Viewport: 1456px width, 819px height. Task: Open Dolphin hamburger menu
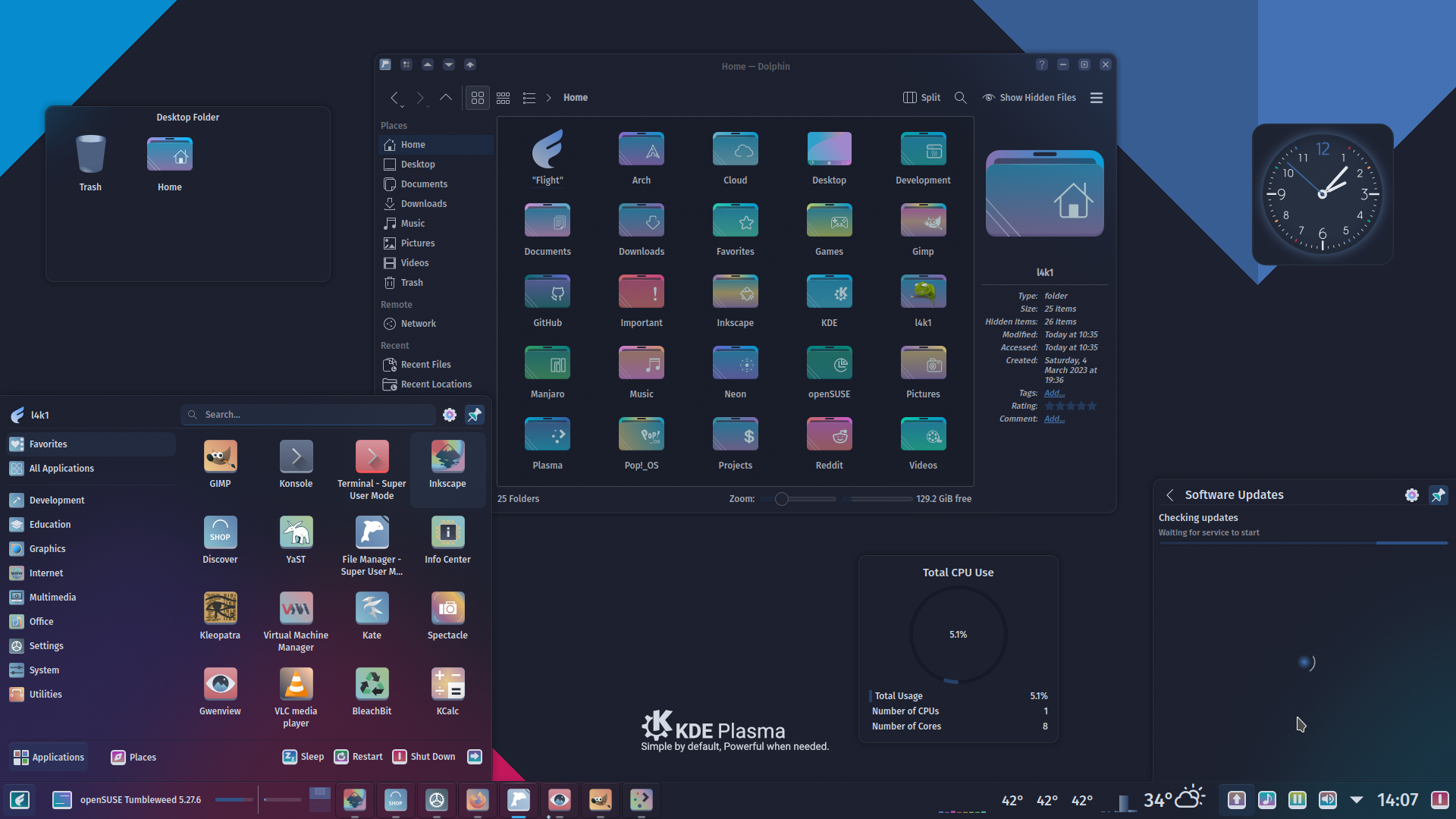tap(1097, 98)
